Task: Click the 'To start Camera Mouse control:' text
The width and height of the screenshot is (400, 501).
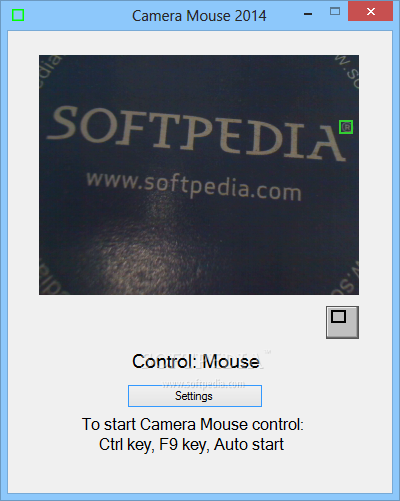Action: (193, 424)
